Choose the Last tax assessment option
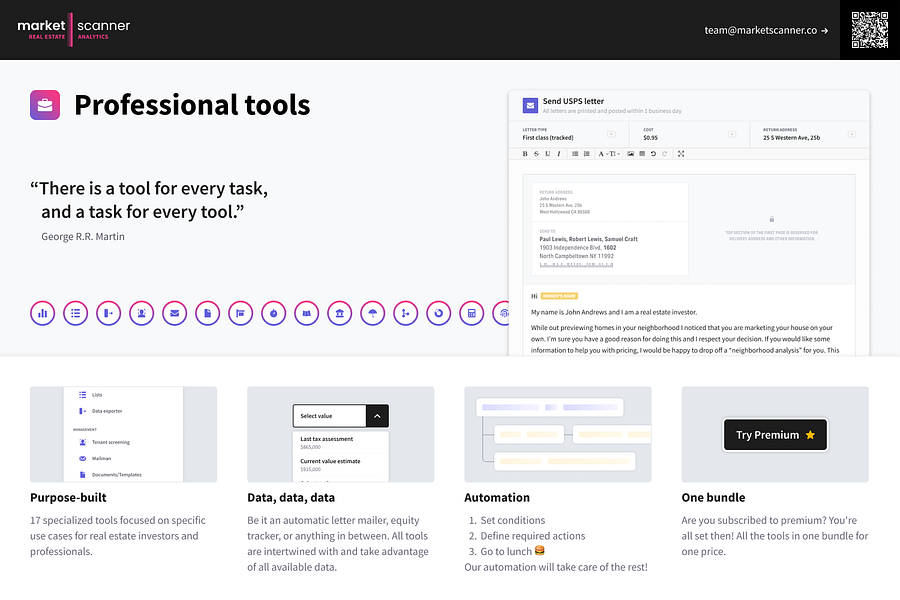 coord(340,442)
